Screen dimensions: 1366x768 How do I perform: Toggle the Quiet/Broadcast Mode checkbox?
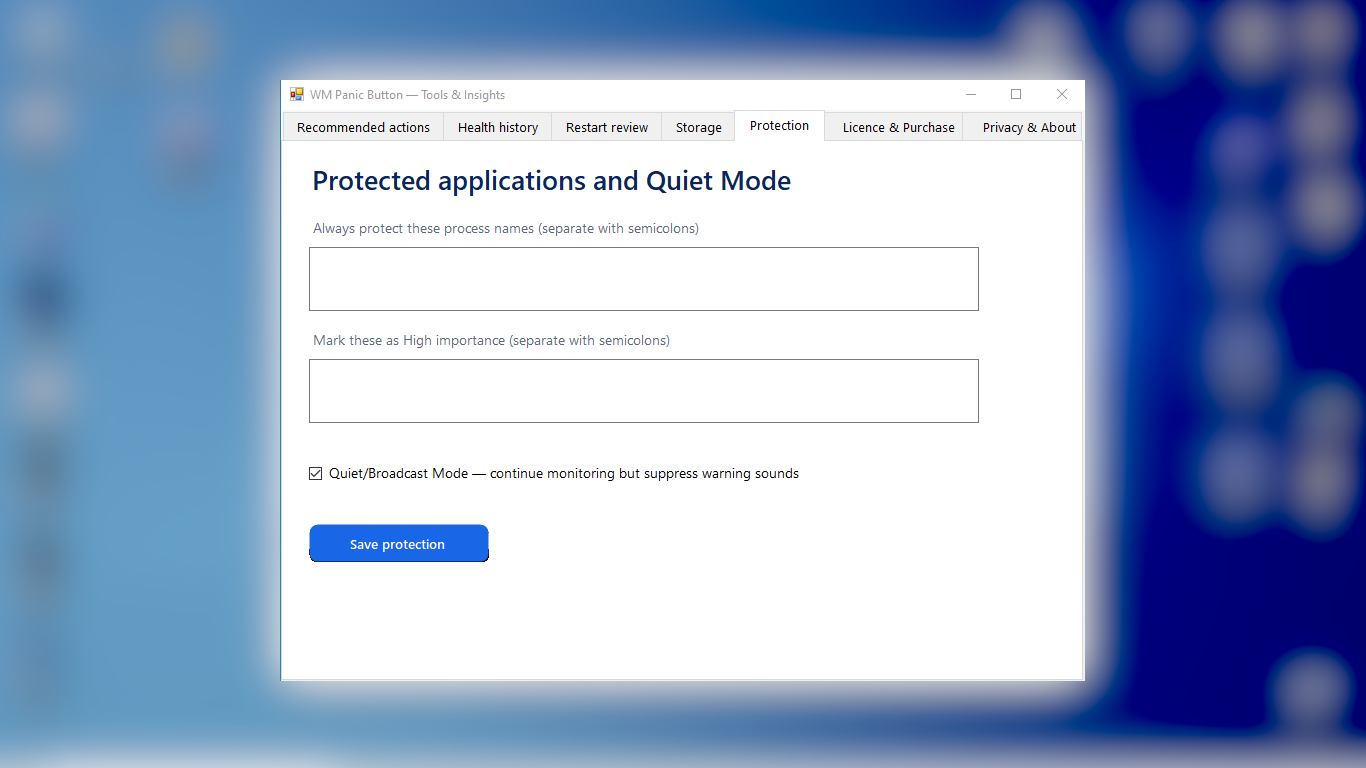click(316, 474)
